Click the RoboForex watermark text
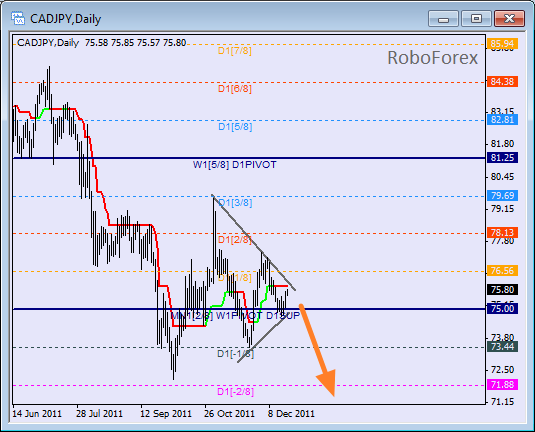 (433, 58)
